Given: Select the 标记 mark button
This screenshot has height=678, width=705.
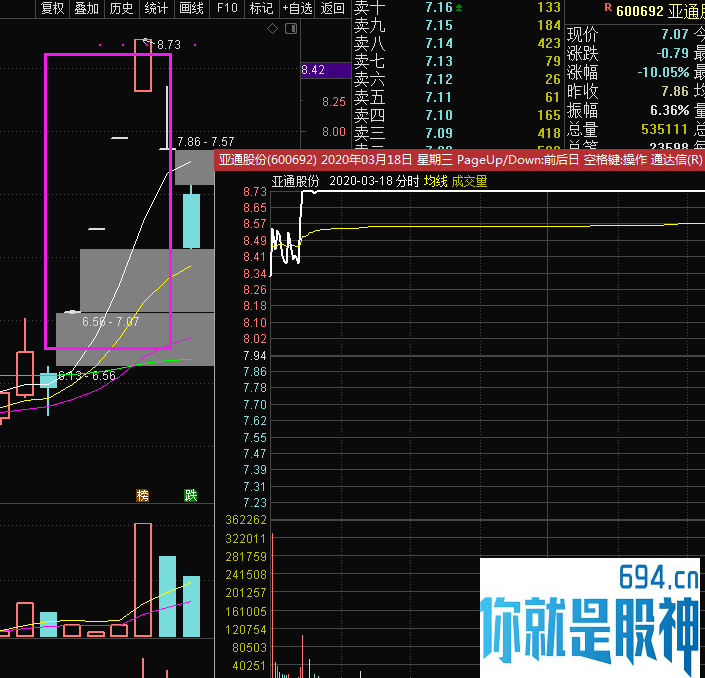Looking at the screenshot, I should click(261, 8).
